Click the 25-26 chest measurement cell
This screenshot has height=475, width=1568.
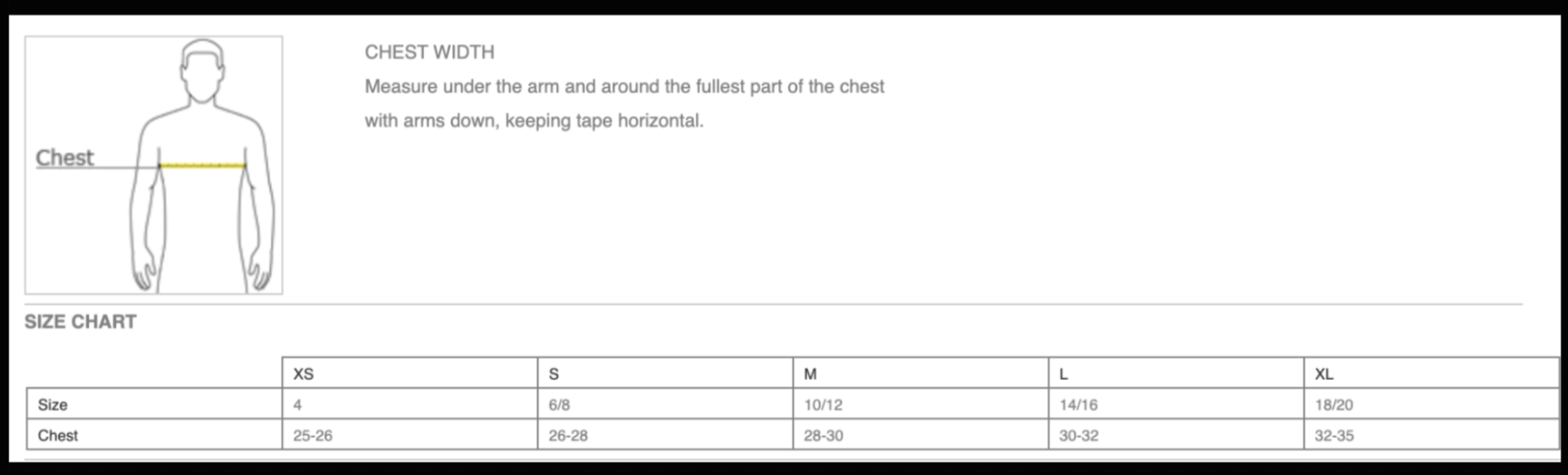(x=313, y=435)
